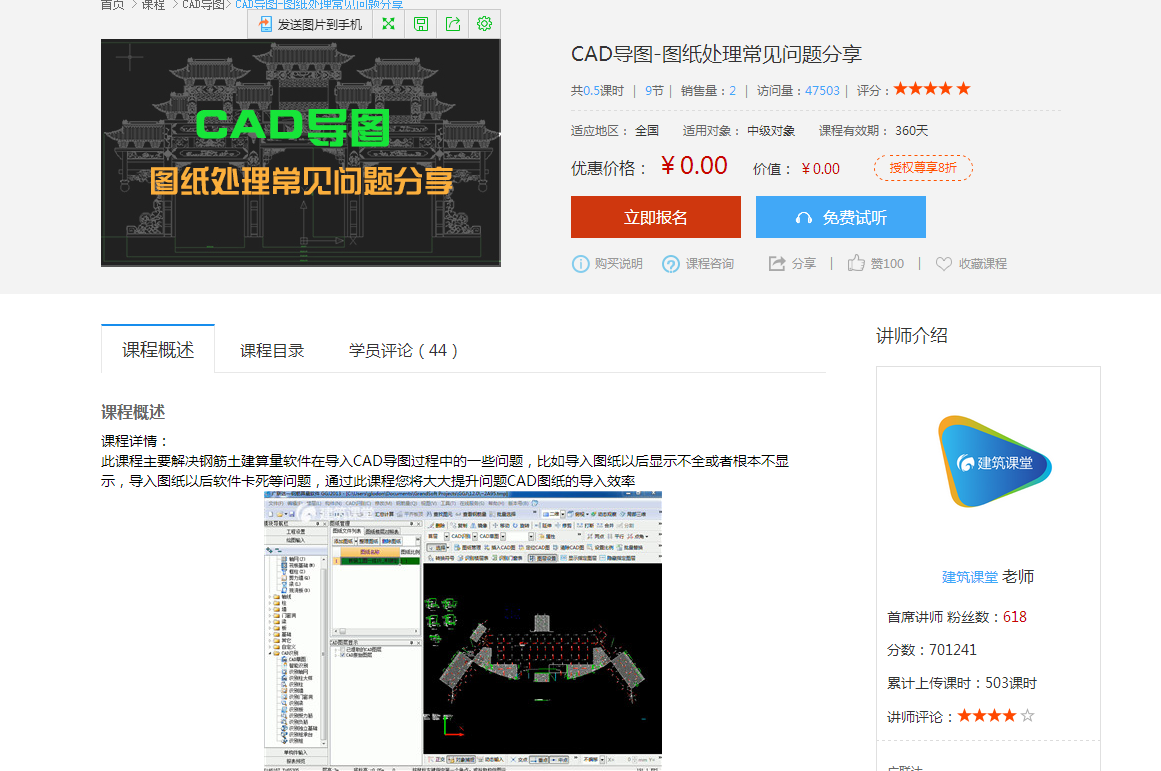Open the 建筑课堂 teacher name link
Image resolution: width=1161 pixels, height=771 pixels.
click(x=970, y=577)
